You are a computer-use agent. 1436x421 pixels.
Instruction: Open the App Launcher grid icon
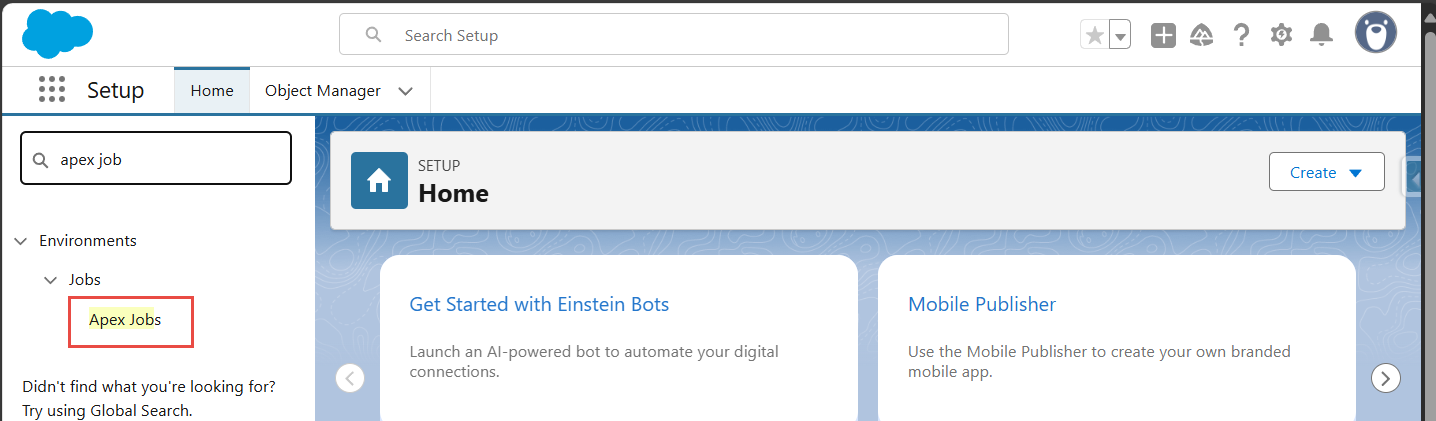[52, 90]
